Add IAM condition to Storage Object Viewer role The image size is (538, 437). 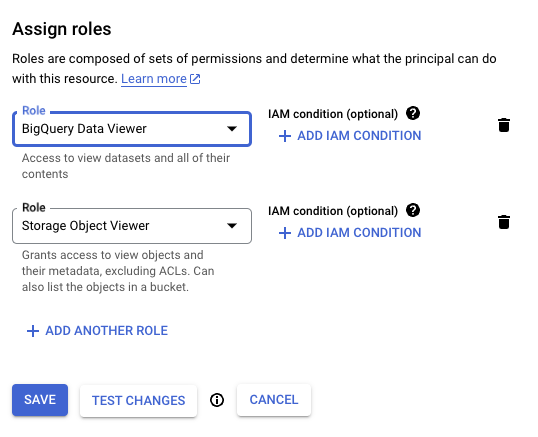350,233
